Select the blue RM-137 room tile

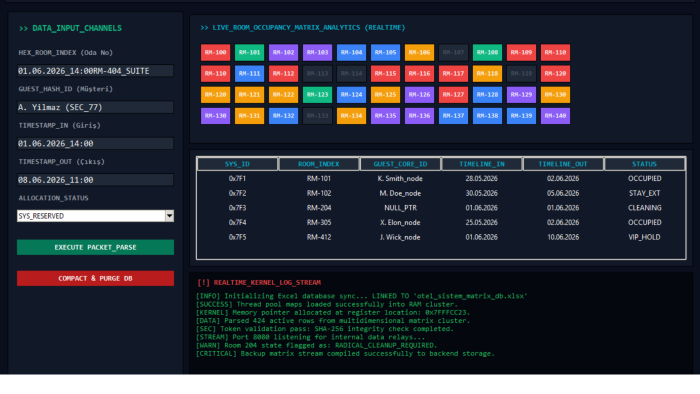coord(453,116)
